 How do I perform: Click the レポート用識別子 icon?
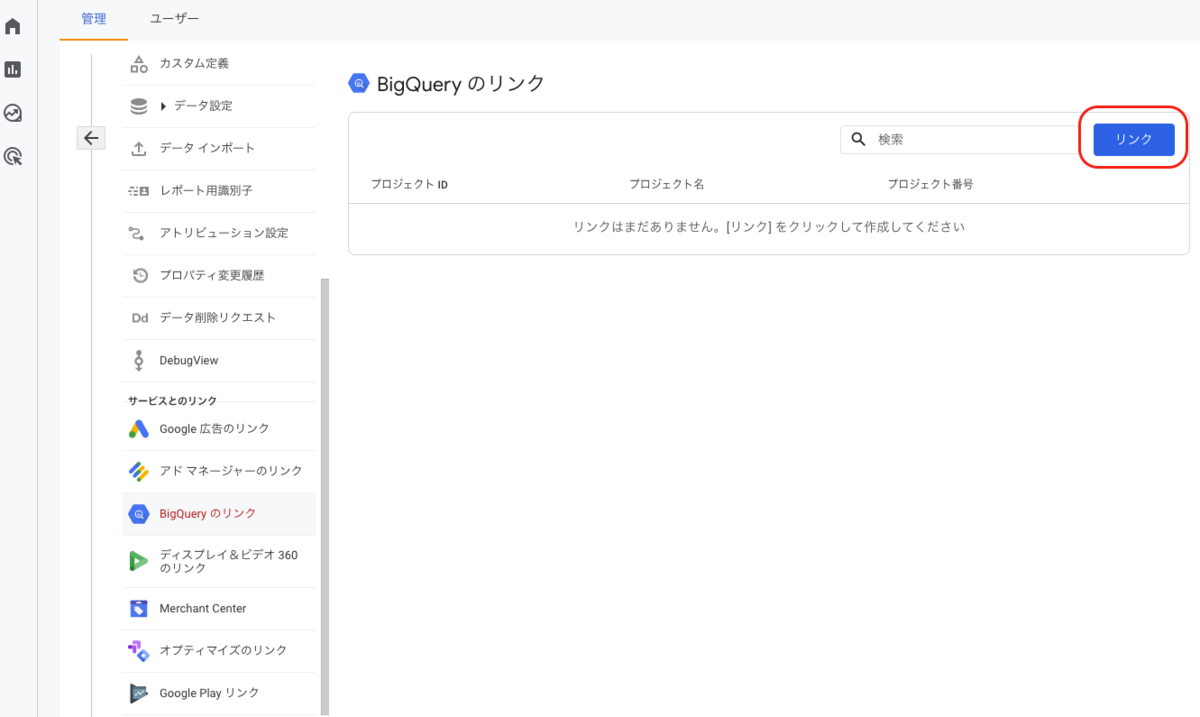(x=139, y=190)
